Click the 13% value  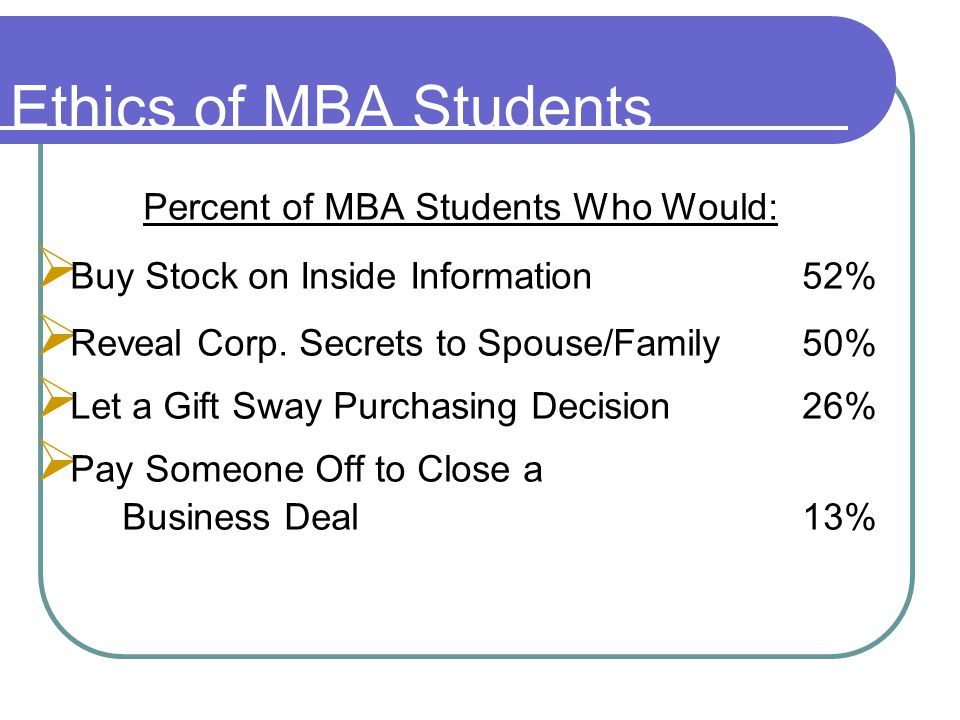point(839,517)
